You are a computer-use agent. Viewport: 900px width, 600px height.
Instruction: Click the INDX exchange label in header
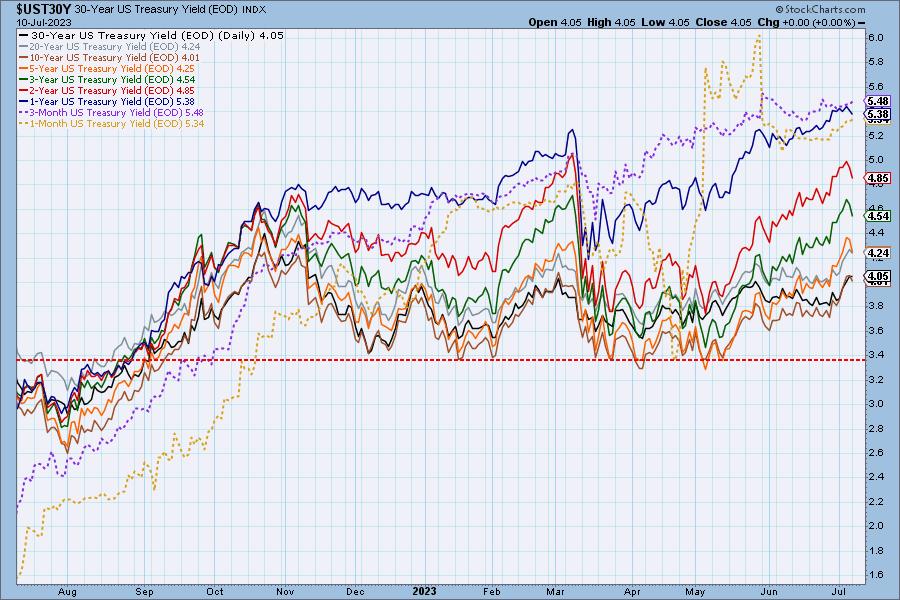[x=254, y=10]
